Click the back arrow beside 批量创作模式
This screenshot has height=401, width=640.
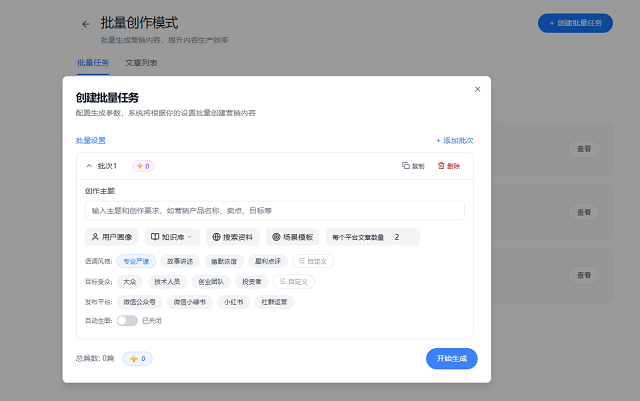coord(86,23)
